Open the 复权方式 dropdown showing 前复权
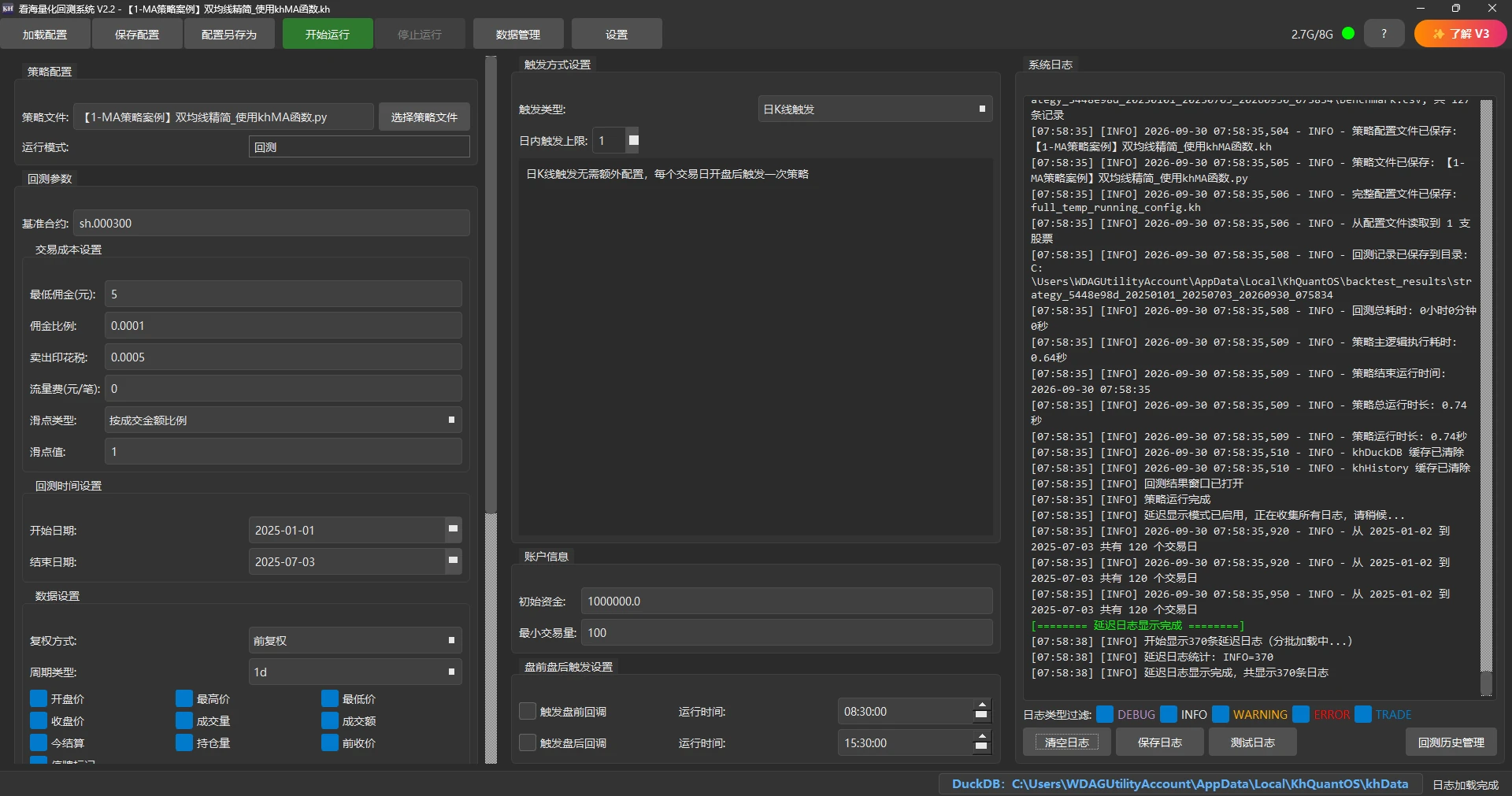The width and height of the screenshot is (1512, 796). point(355,640)
